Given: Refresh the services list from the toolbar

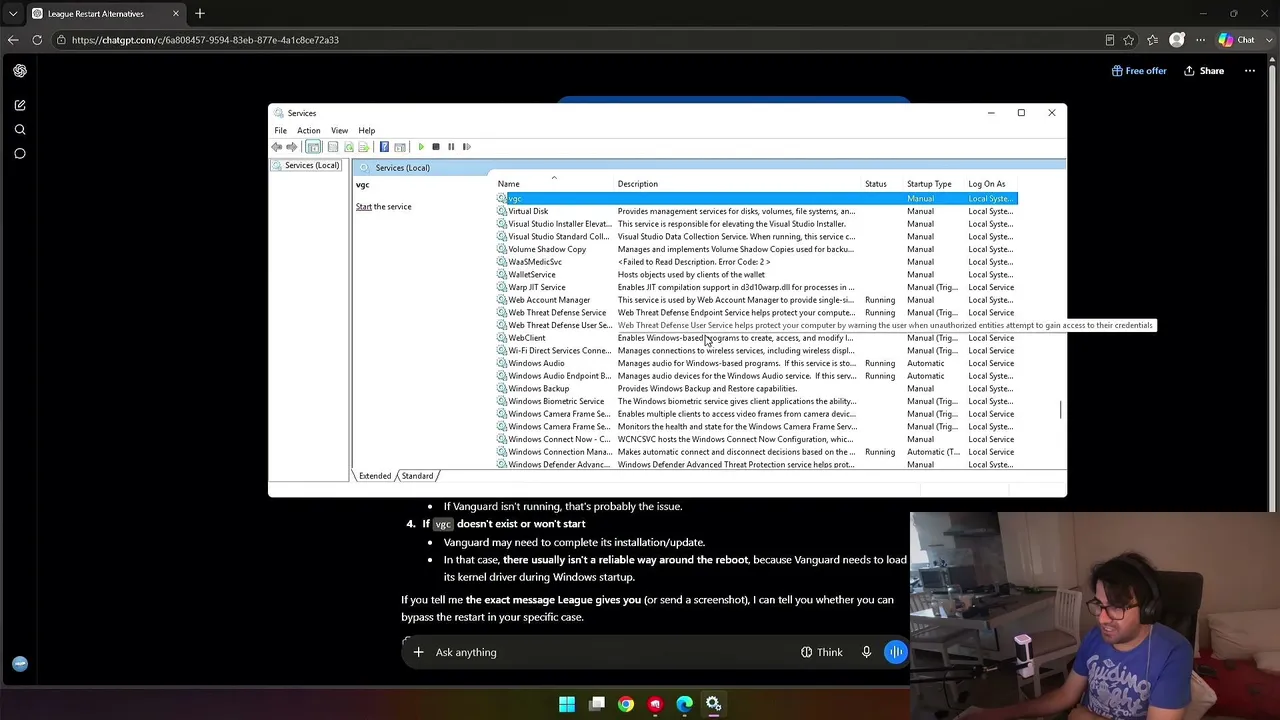Looking at the screenshot, I should (x=349, y=147).
